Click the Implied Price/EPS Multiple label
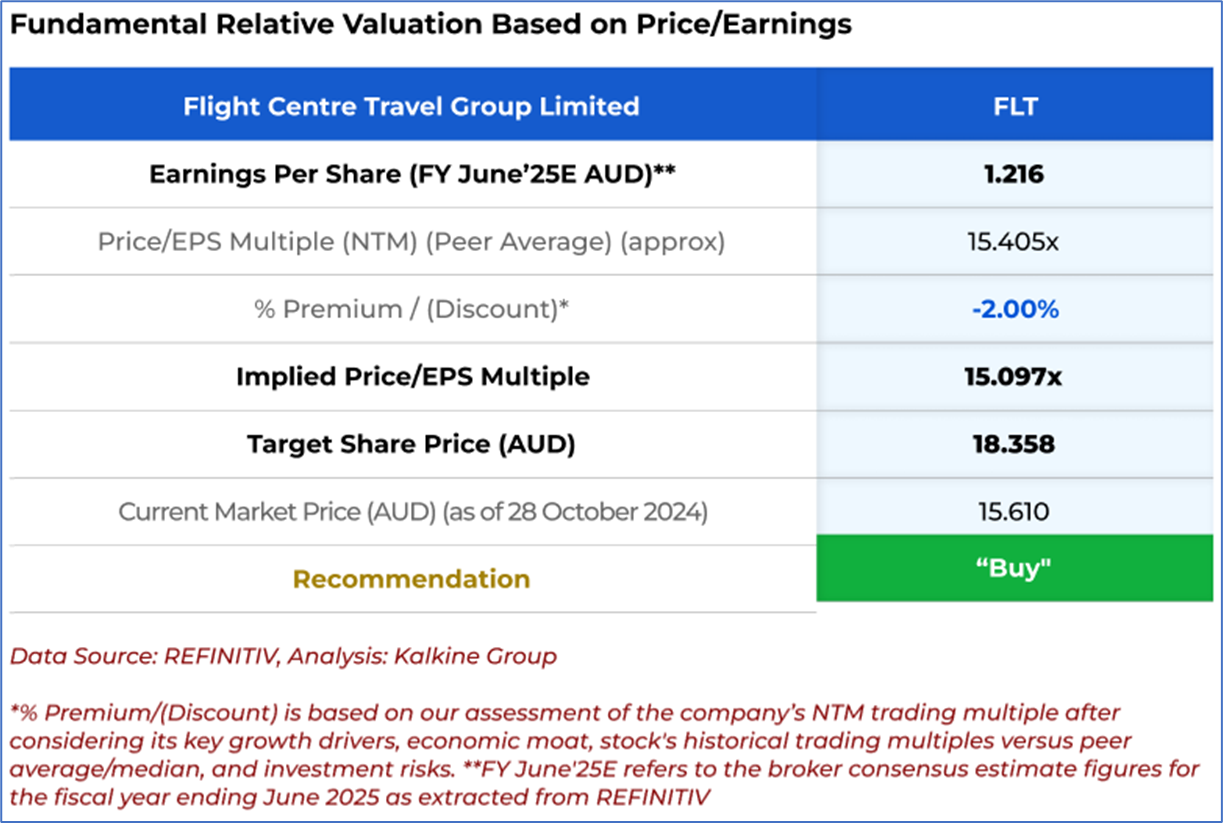The width and height of the screenshot is (1223, 823). tap(412, 376)
